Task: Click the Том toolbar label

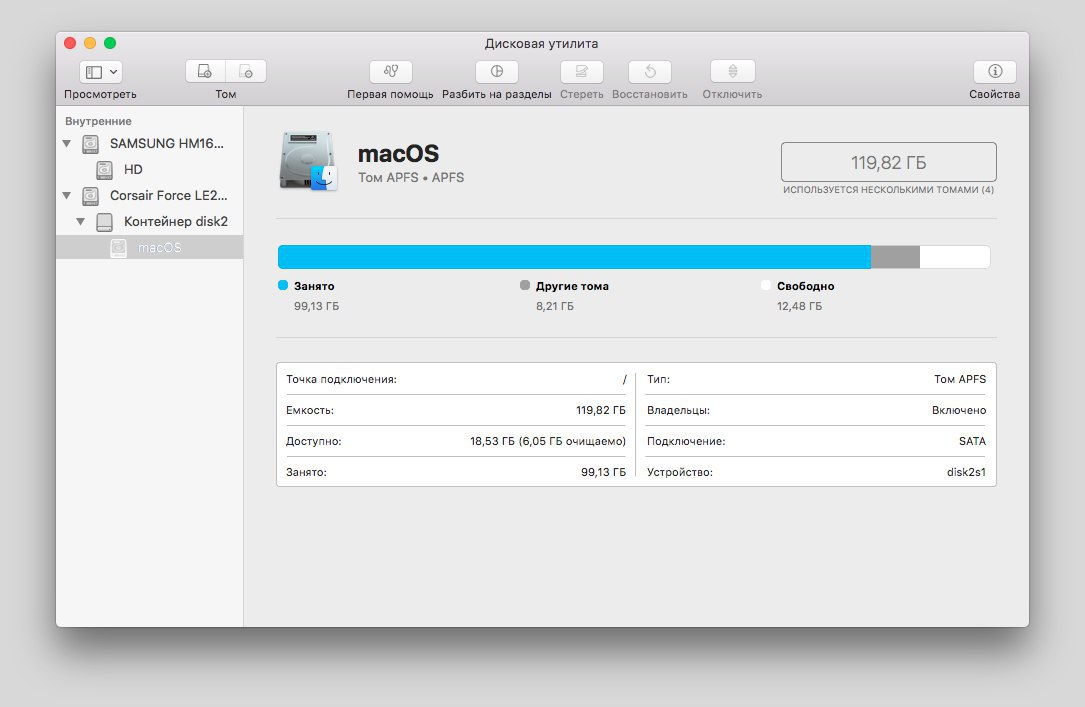Action: tap(226, 94)
